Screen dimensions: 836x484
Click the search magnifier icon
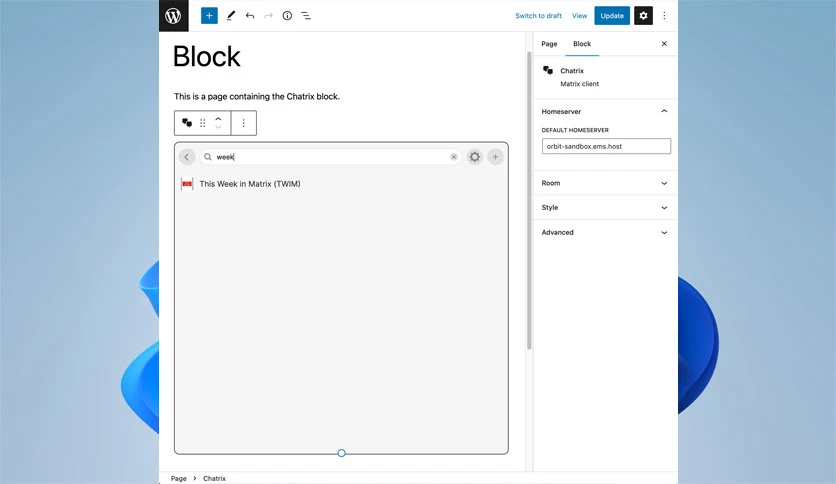(x=208, y=157)
